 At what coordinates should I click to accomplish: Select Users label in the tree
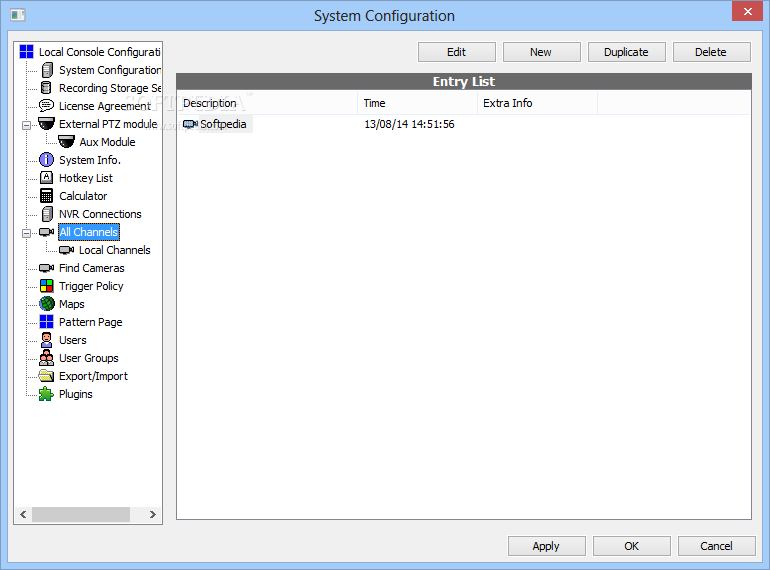coord(73,340)
